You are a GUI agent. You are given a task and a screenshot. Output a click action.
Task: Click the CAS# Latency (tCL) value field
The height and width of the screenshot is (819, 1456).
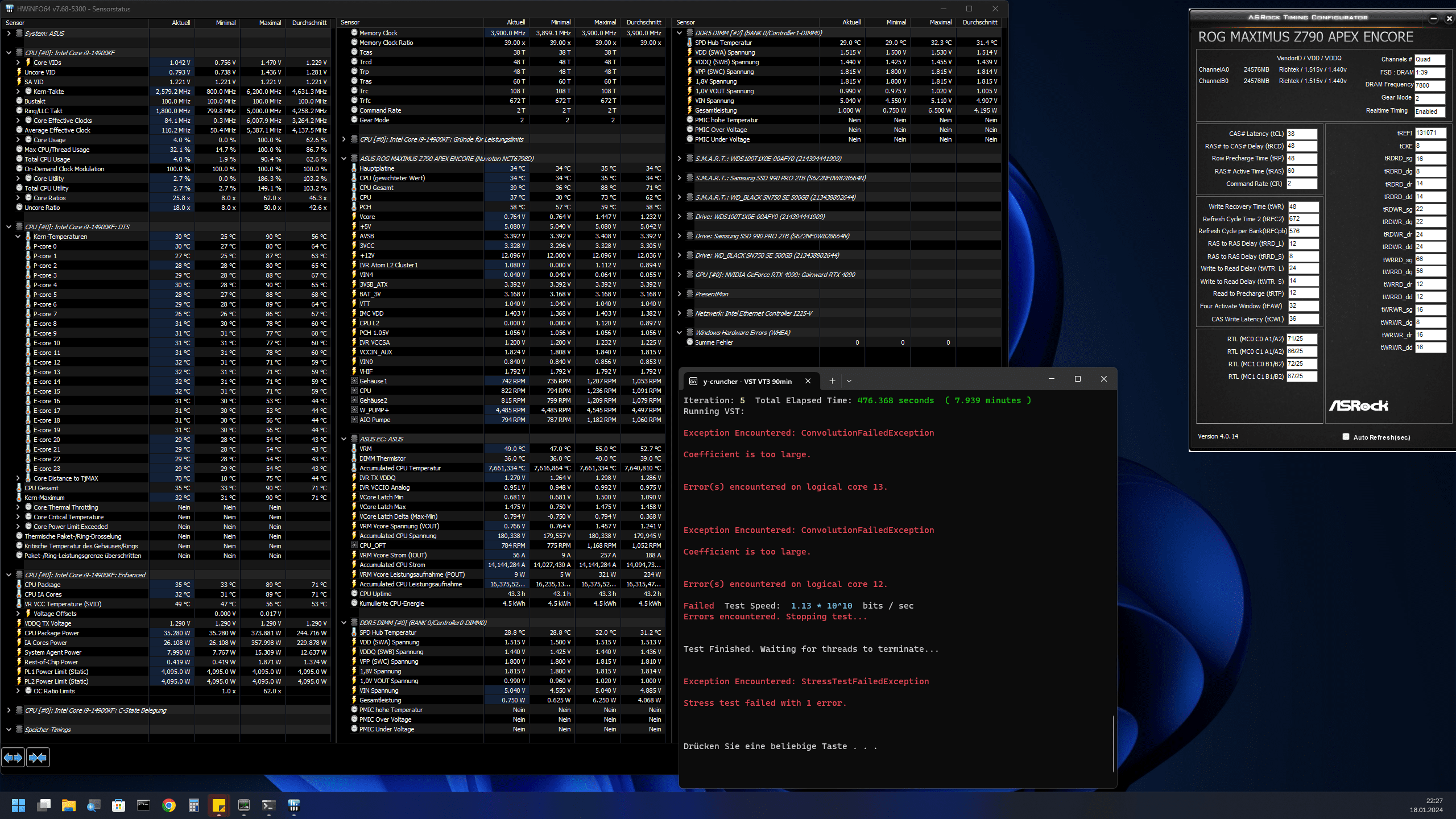tap(1301, 134)
